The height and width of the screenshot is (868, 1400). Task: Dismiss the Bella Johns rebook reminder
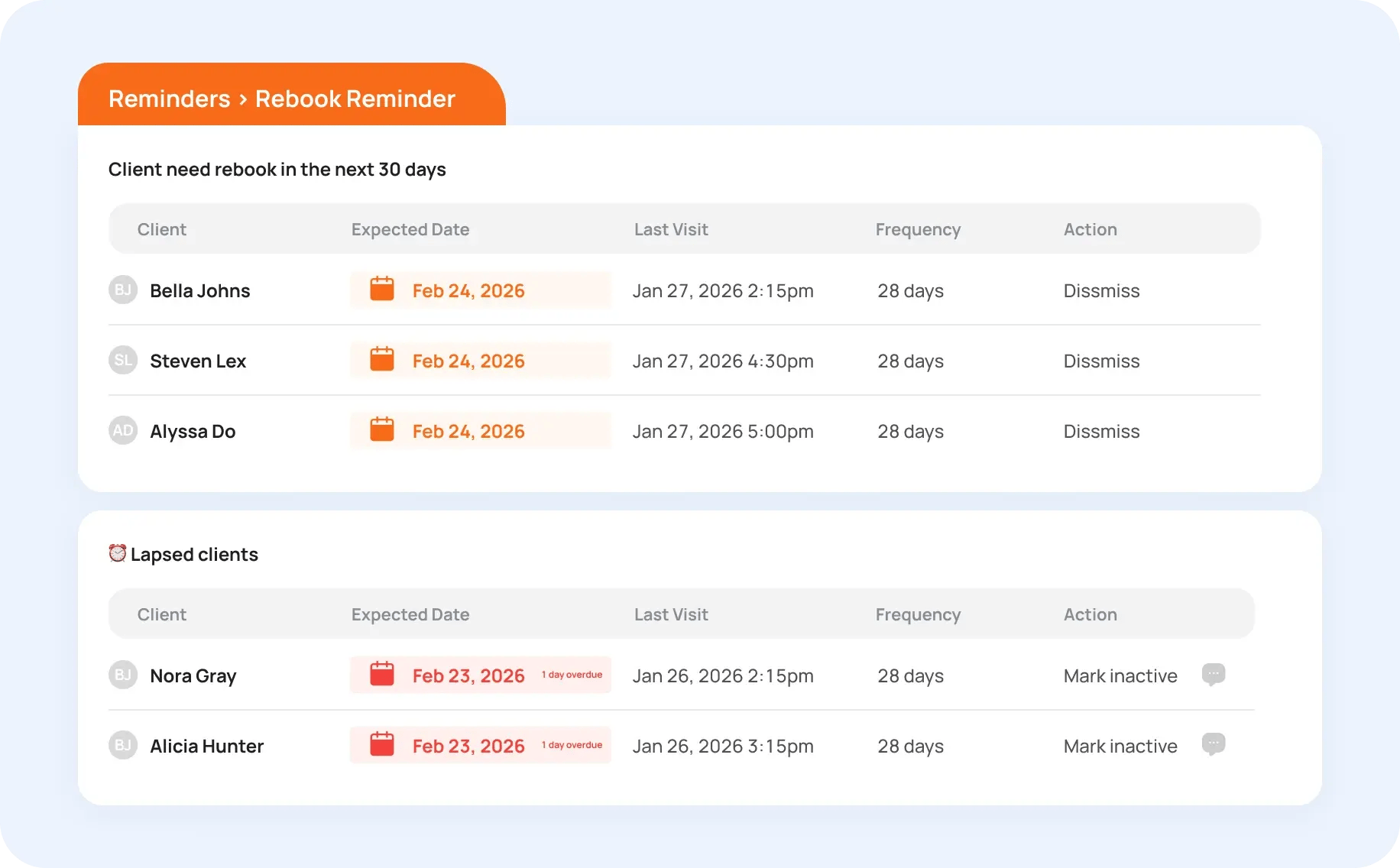tap(1101, 291)
